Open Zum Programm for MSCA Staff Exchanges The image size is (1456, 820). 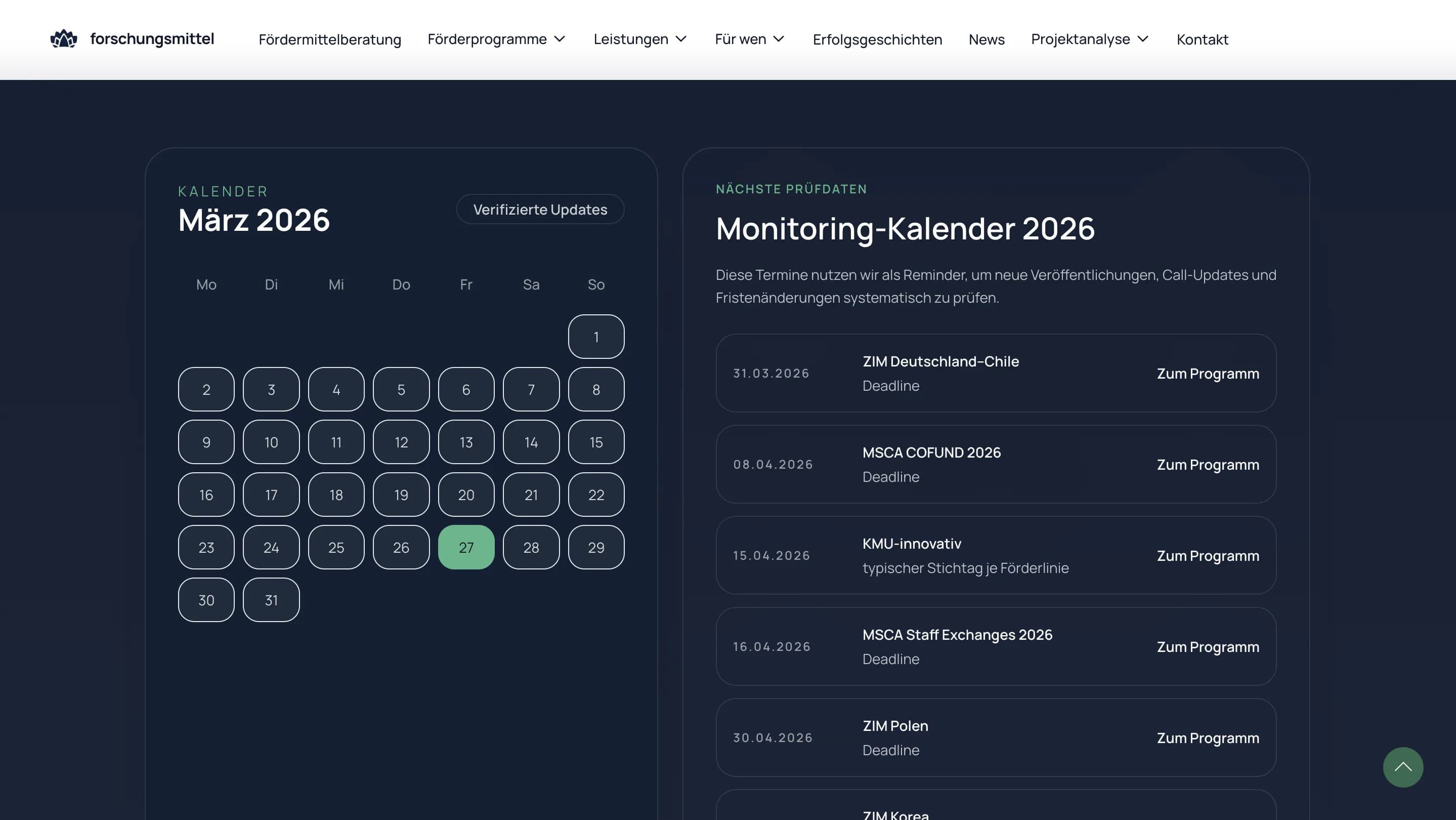click(1207, 646)
